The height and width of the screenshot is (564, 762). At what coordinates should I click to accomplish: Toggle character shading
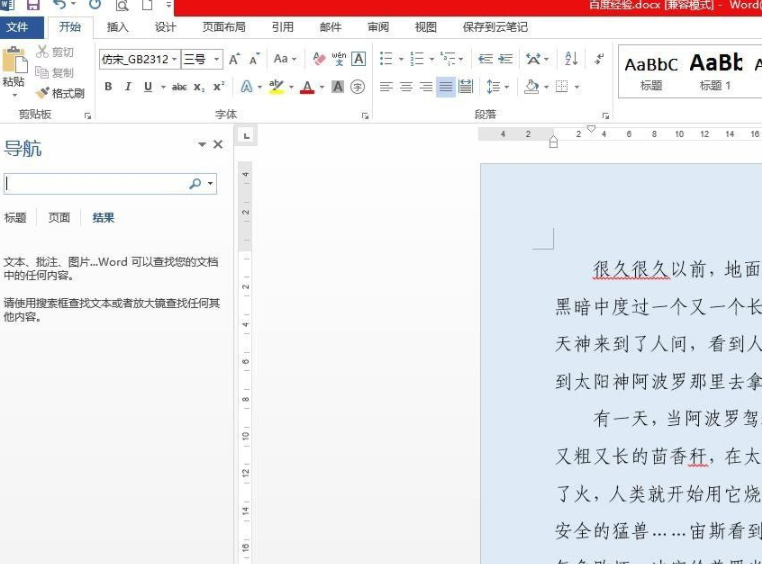point(337,87)
